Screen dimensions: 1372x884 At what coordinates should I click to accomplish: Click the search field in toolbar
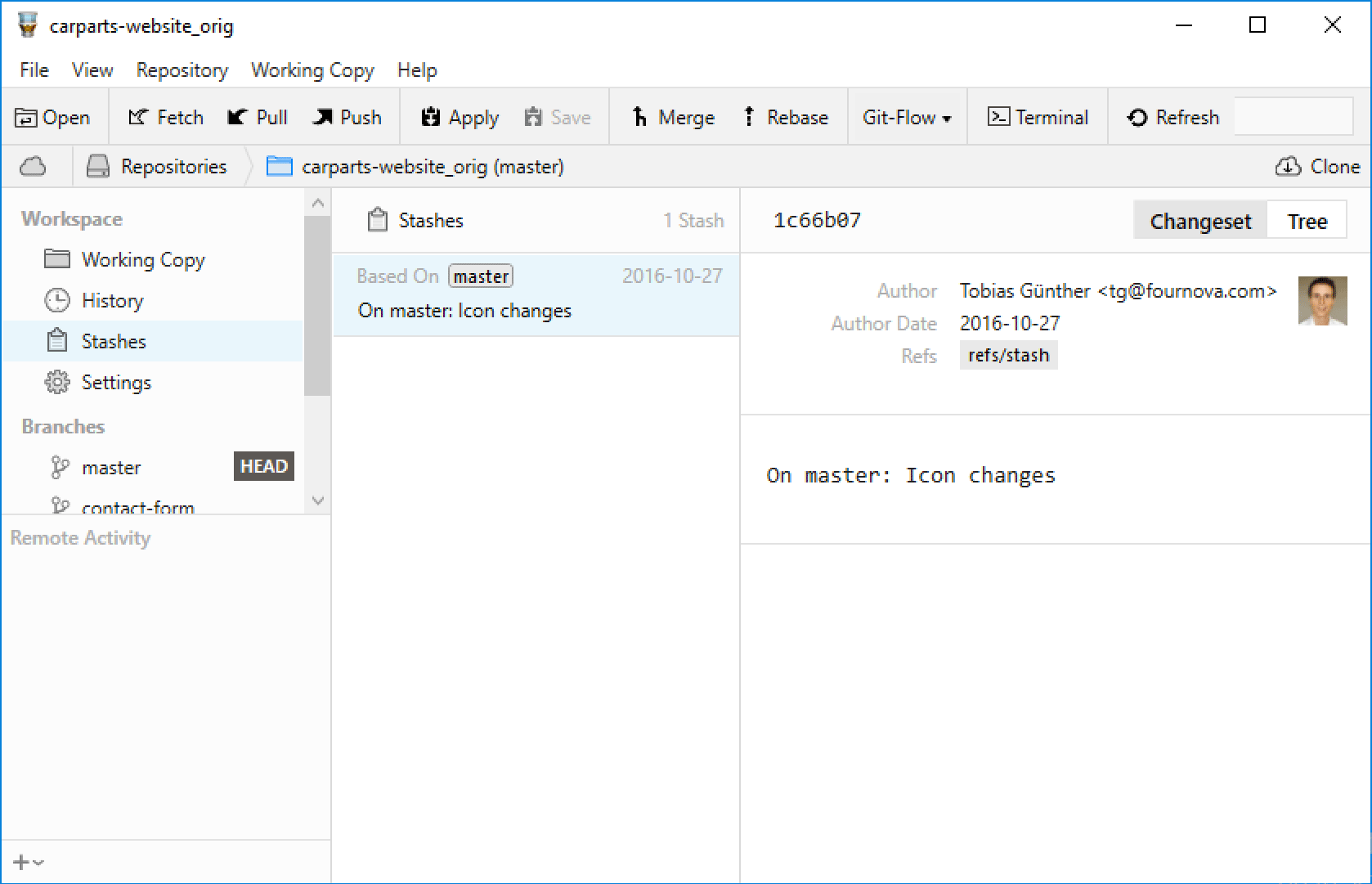[x=1294, y=117]
